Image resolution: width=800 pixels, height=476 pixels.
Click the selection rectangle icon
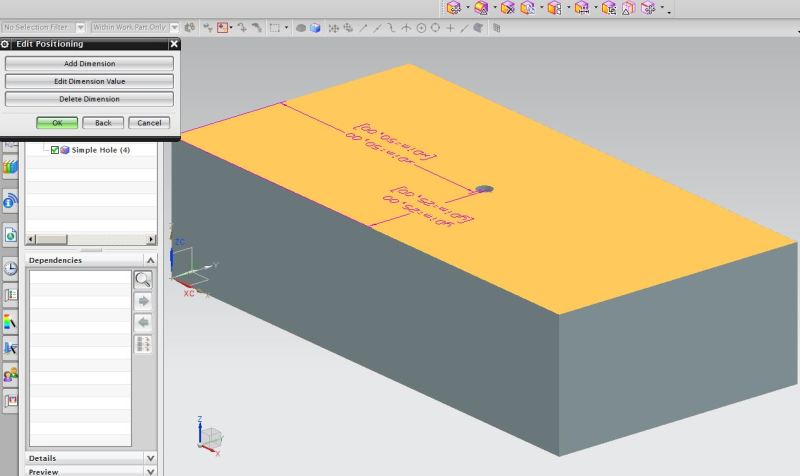274,28
